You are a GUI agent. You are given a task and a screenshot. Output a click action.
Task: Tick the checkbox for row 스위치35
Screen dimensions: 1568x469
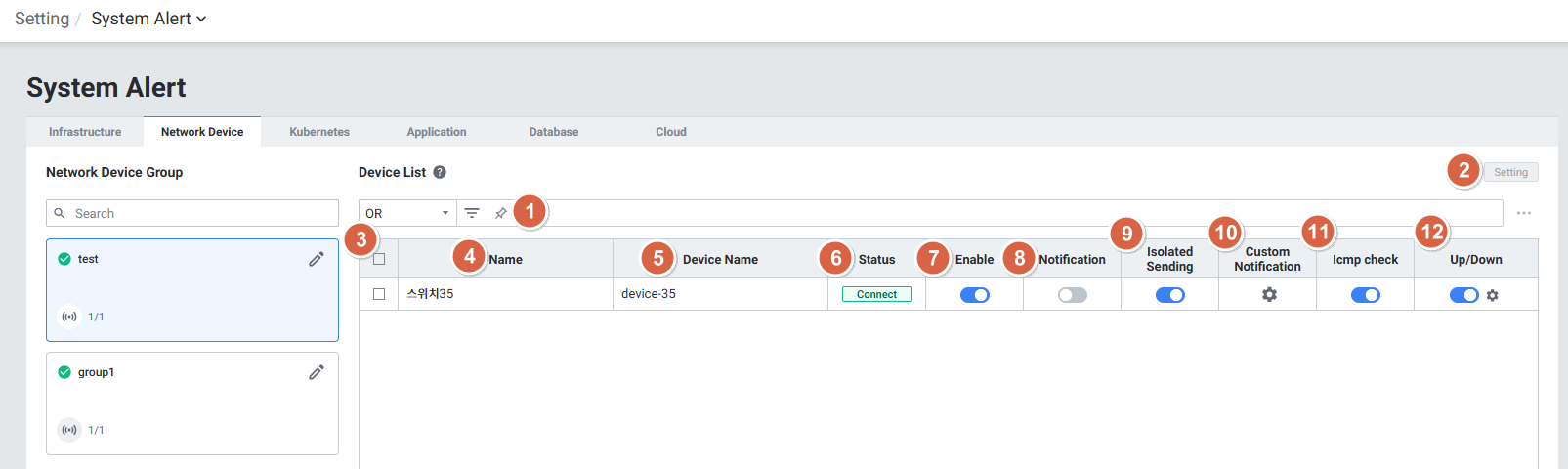tap(379, 294)
